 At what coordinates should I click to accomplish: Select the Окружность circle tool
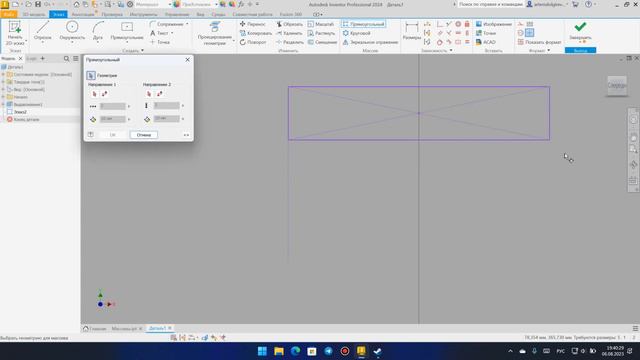tap(72, 31)
